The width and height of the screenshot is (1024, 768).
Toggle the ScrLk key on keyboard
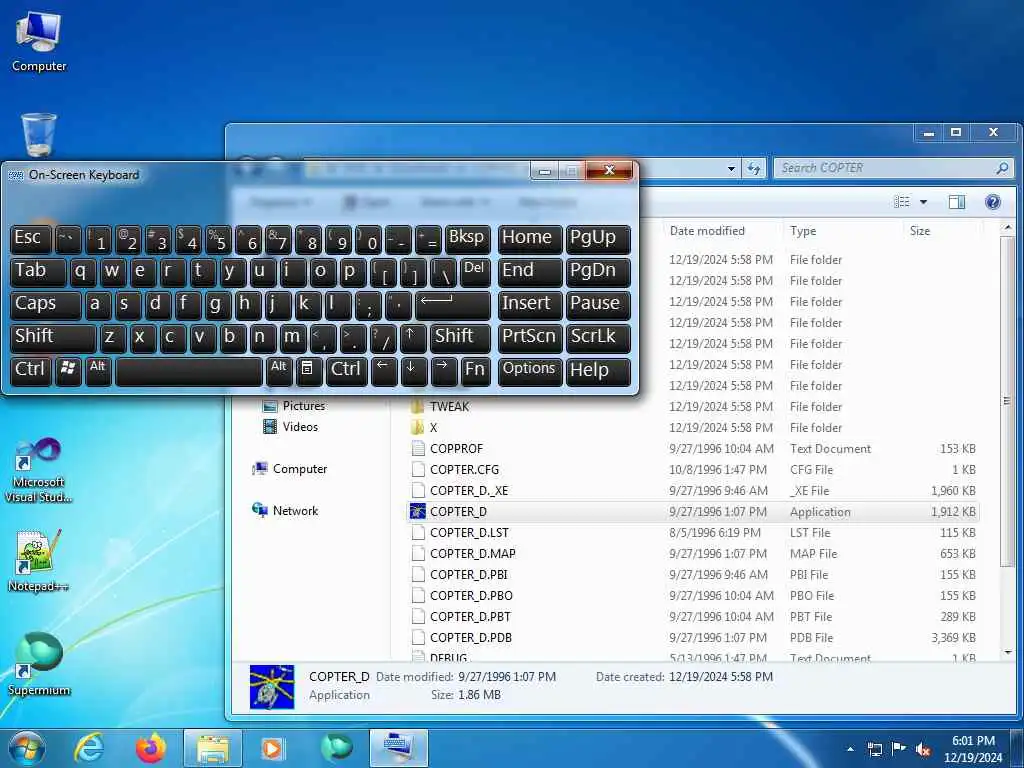pyautogui.click(x=598, y=337)
